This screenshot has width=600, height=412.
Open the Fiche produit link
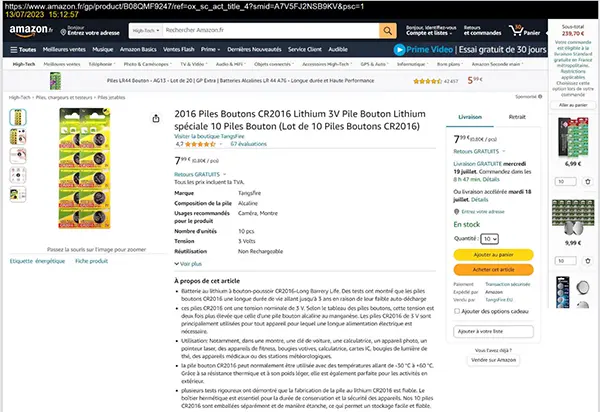91,261
